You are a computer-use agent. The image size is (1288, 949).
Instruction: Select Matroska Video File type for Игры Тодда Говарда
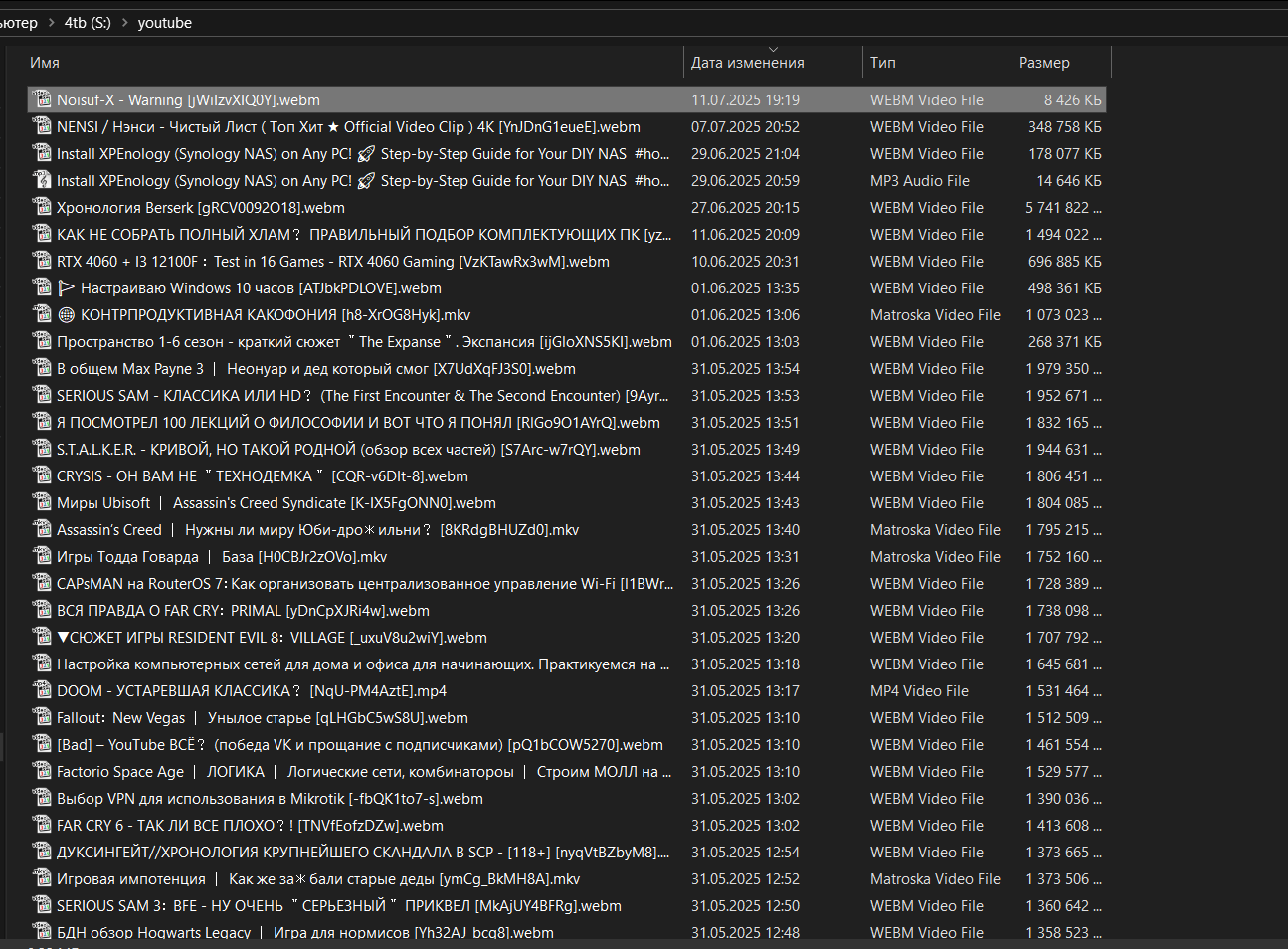coord(935,556)
